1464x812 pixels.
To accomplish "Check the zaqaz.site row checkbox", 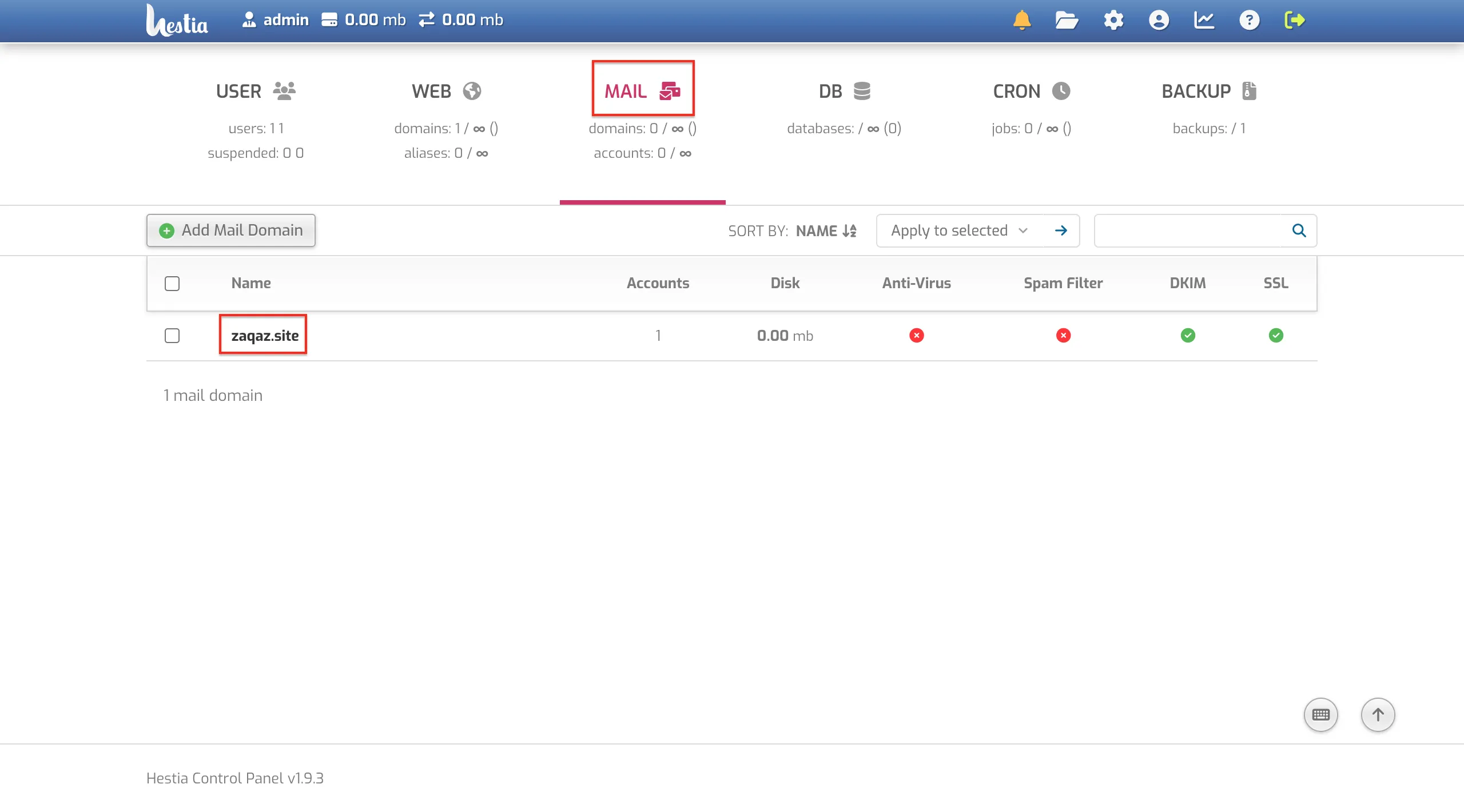I will point(172,336).
